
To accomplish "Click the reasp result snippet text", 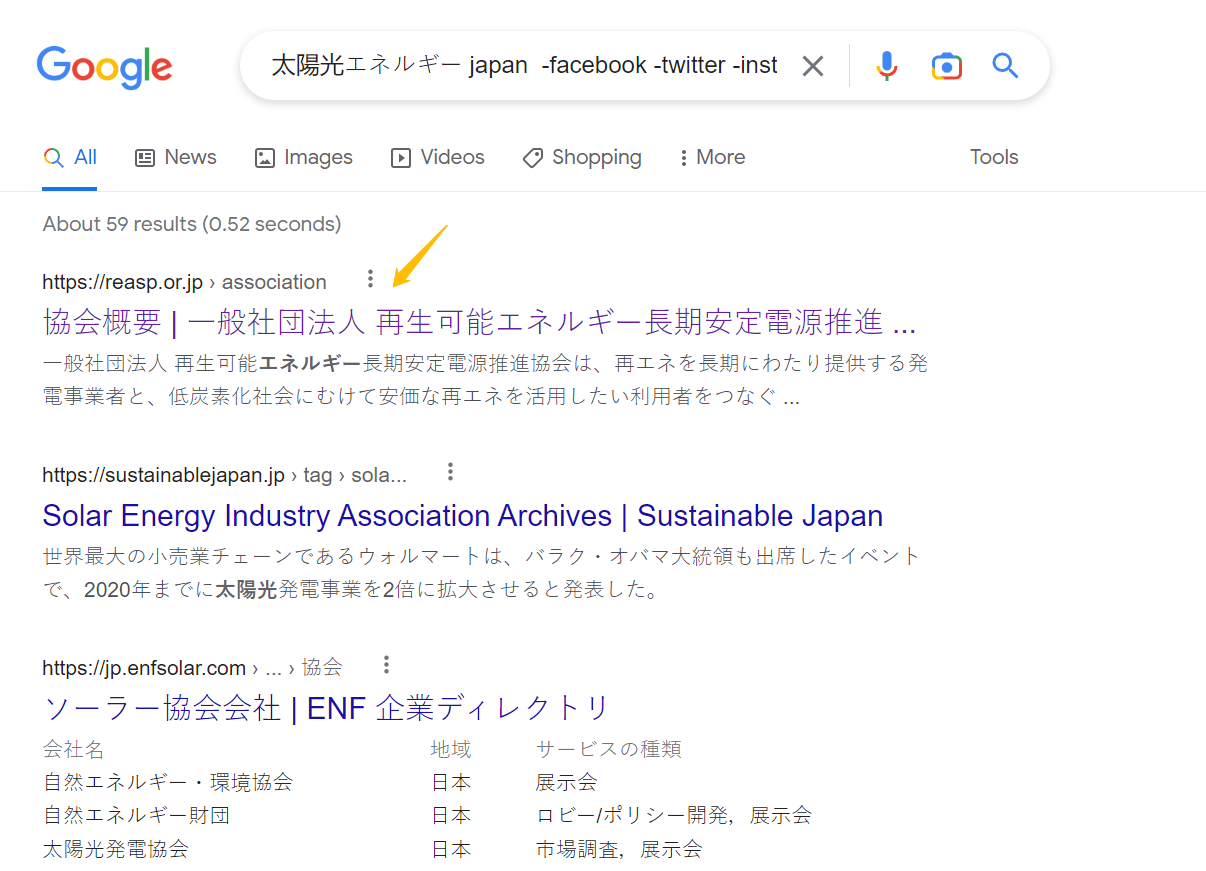I will click(x=485, y=380).
